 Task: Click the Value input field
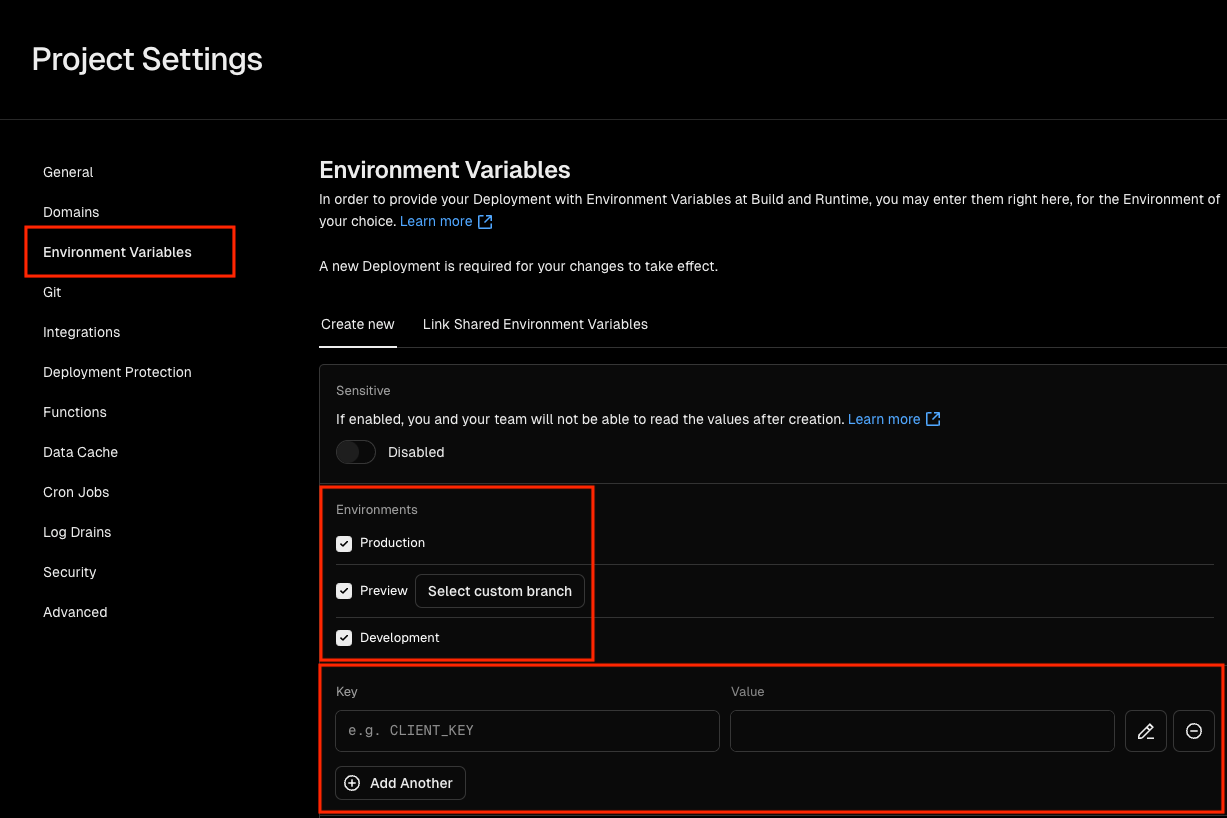922,731
